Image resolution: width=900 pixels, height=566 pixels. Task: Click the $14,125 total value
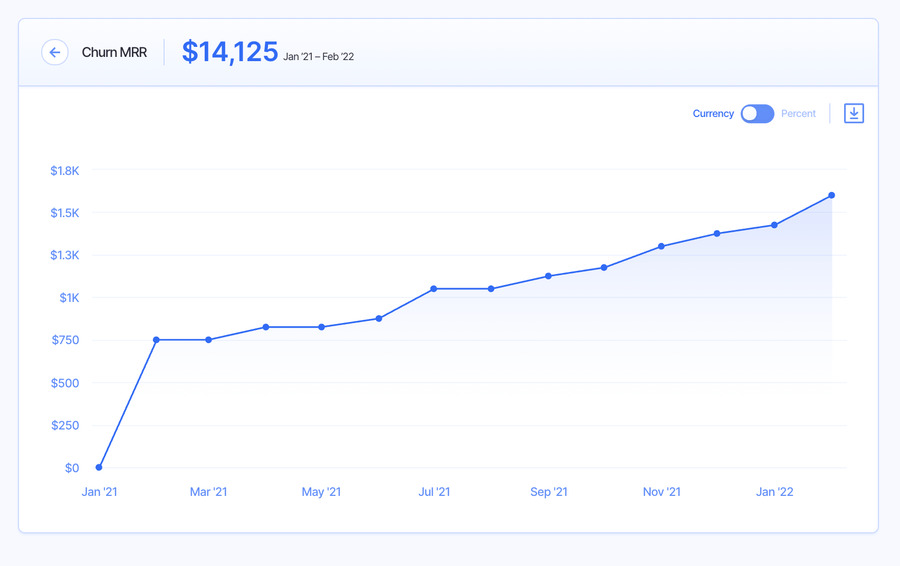click(x=230, y=52)
